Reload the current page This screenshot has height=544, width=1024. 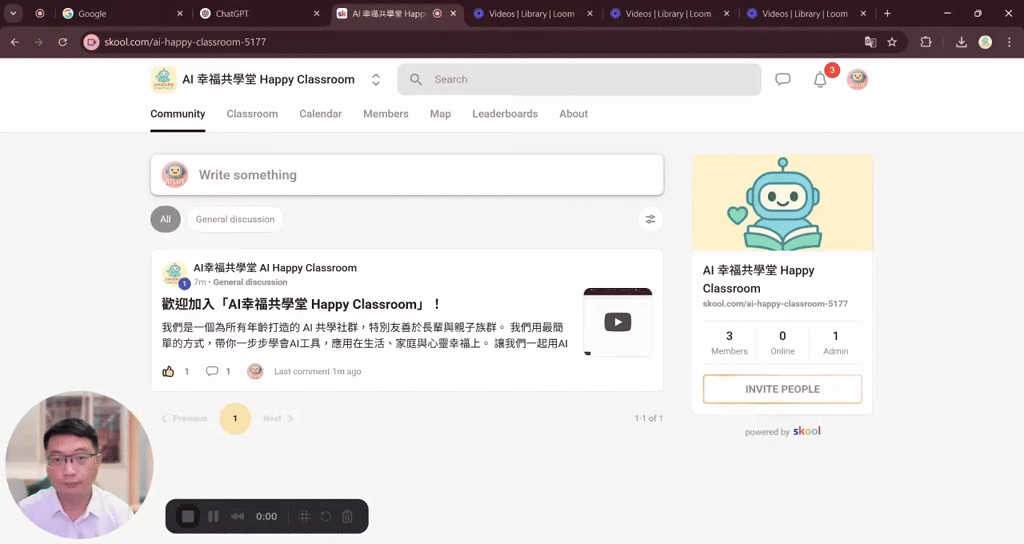pos(63,42)
